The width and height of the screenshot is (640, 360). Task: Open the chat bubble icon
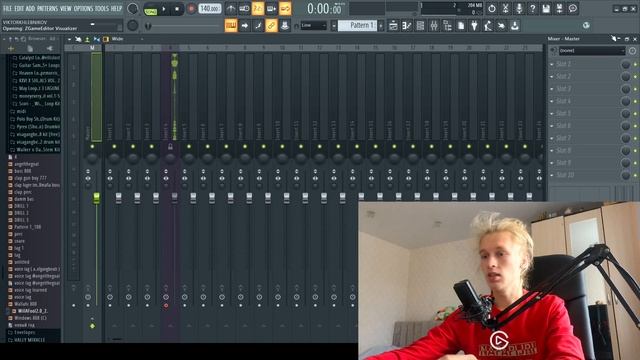click(573, 9)
